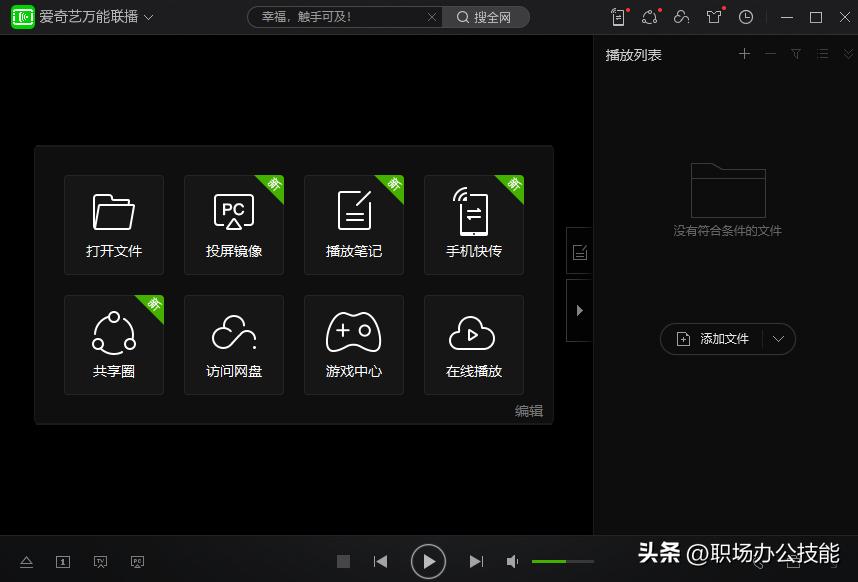The image size is (858, 582).
Task: Collapse playlist panel with chevron
Action: [x=848, y=54]
